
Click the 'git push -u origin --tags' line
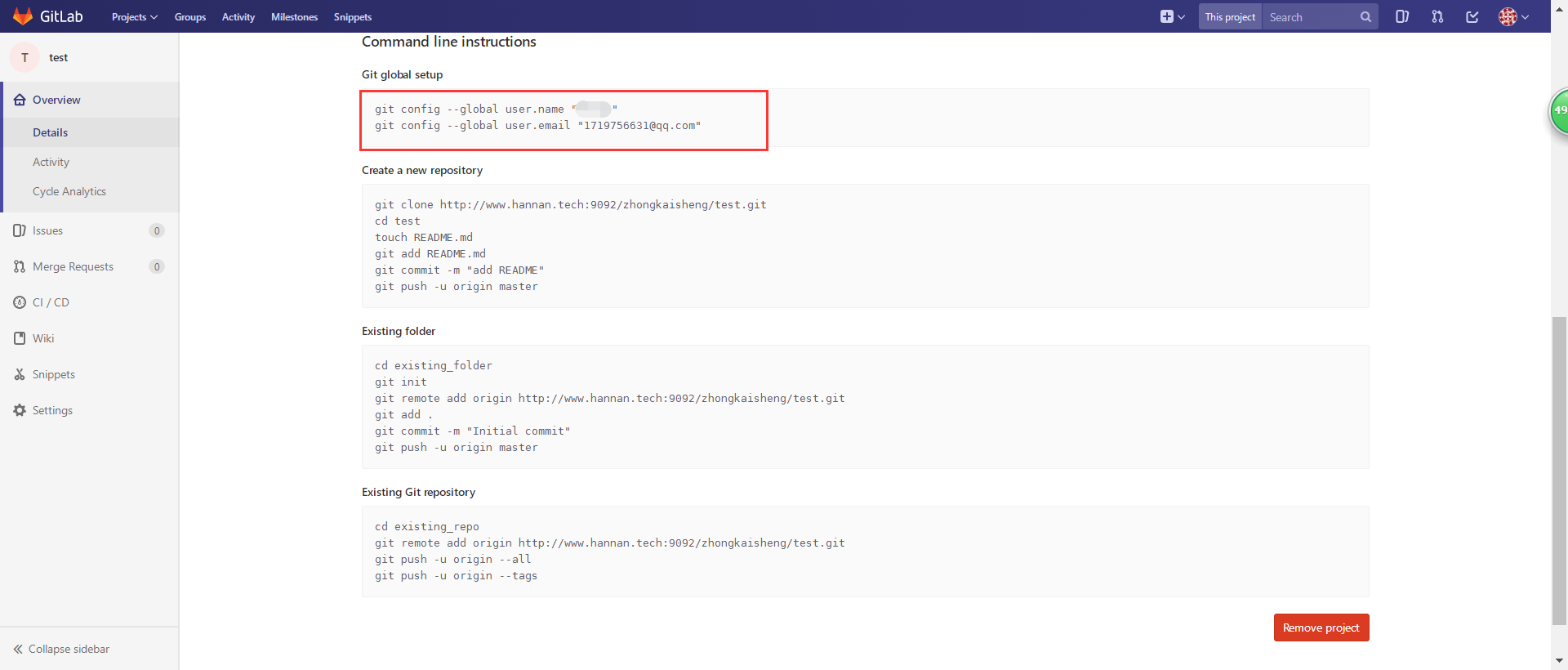[x=456, y=576]
